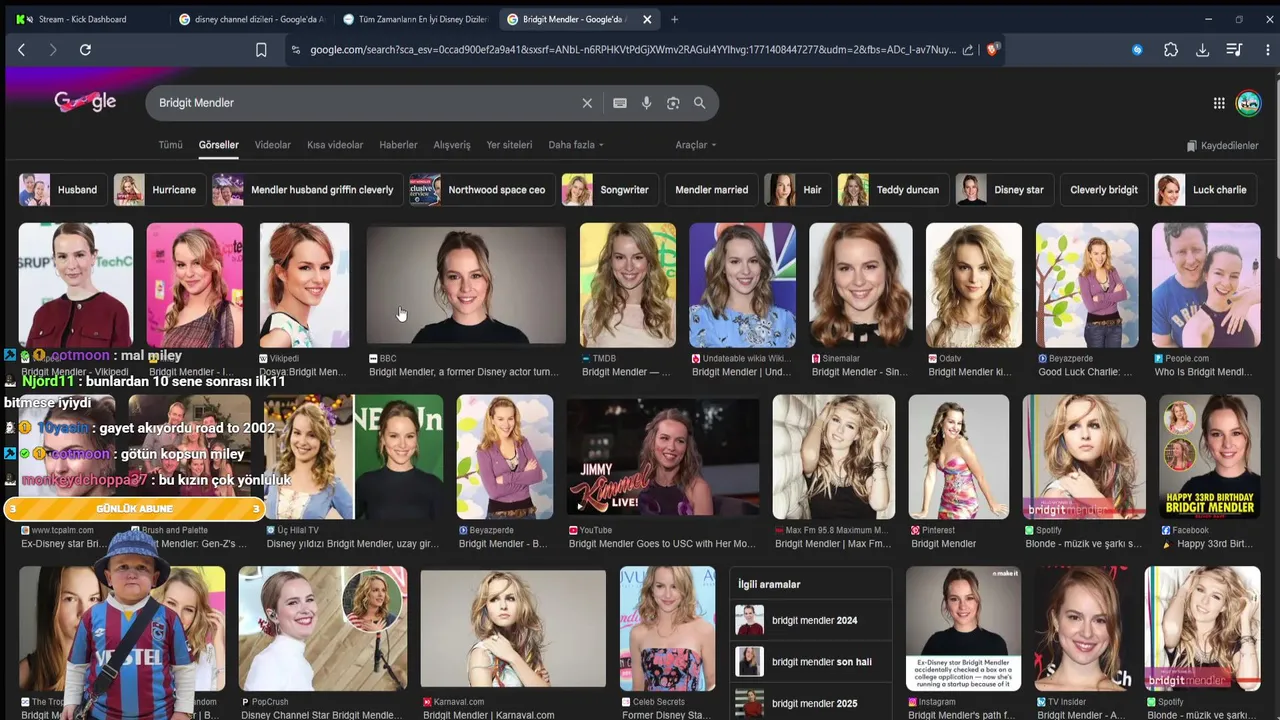Select the Haberler search tab
The height and width of the screenshot is (720, 1280).
(x=398, y=145)
